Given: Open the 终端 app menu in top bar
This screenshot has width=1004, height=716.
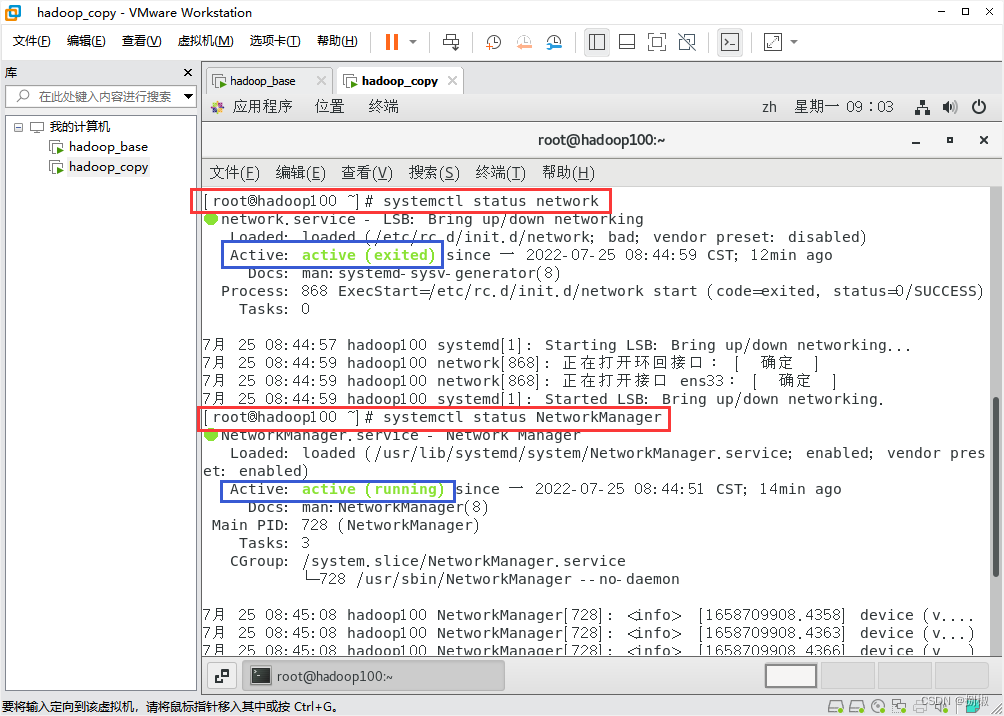Looking at the screenshot, I should 384,106.
